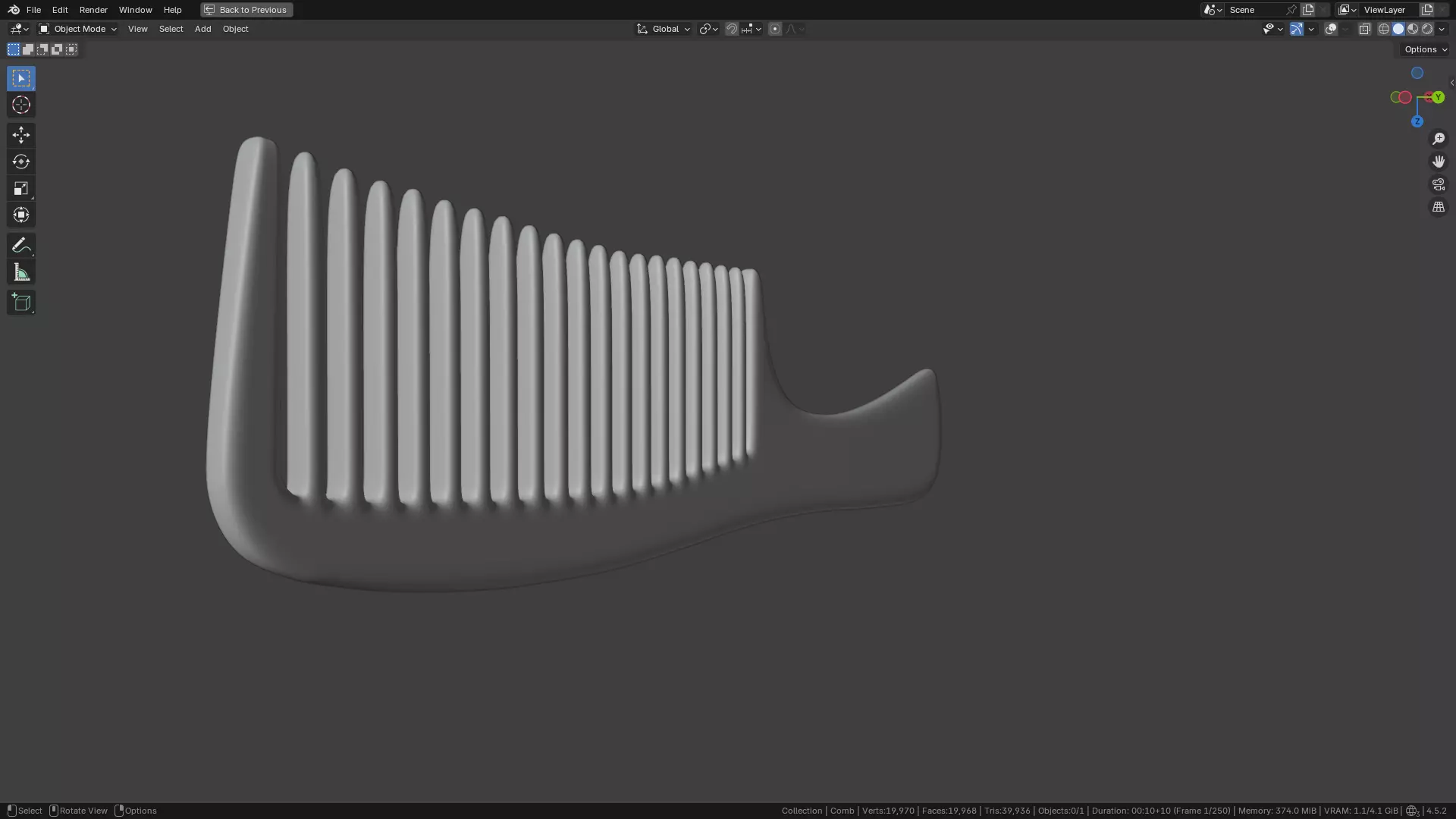The height and width of the screenshot is (819, 1456).
Task: Switch to Rendered viewport shading
Action: pos(1427,29)
